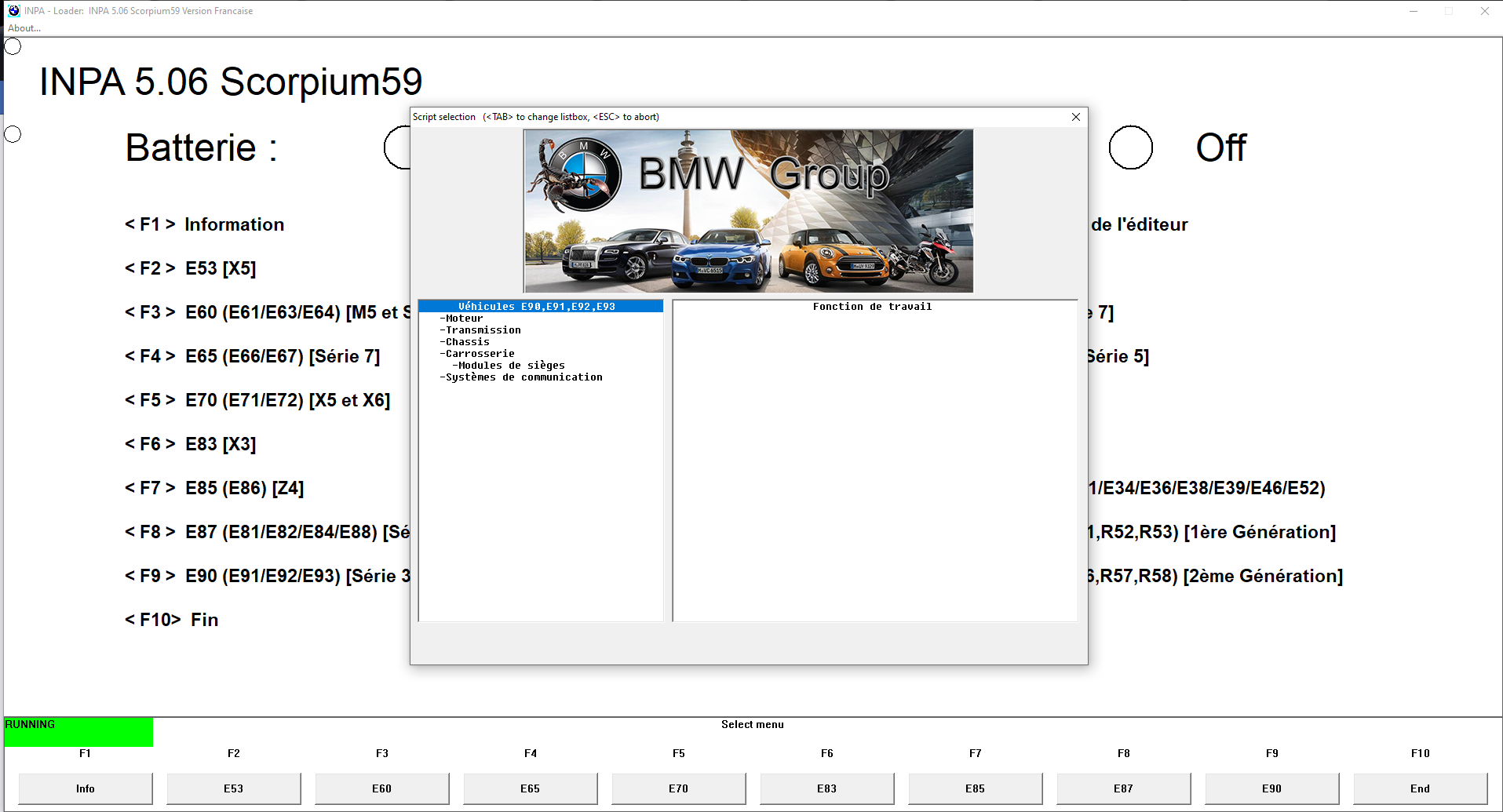Click the 'INPA 5.06 Scorpium59' heading
Screen dimensions: 1503x812
(x=231, y=82)
